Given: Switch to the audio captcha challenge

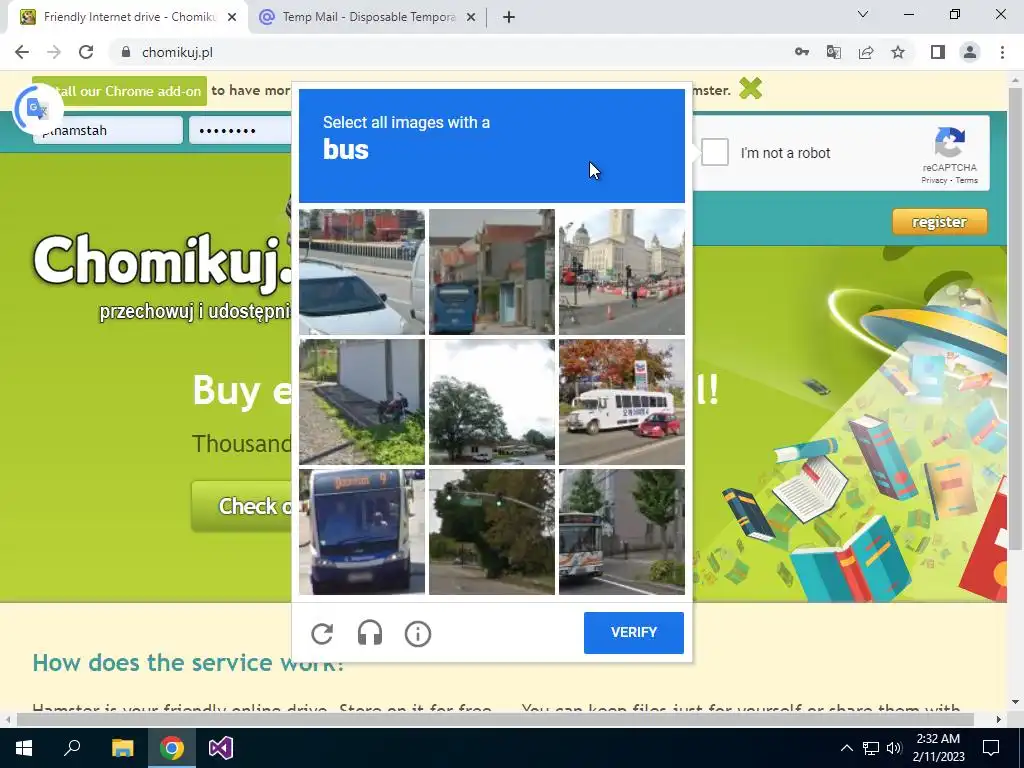Looking at the screenshot, I should pos(370,633).
